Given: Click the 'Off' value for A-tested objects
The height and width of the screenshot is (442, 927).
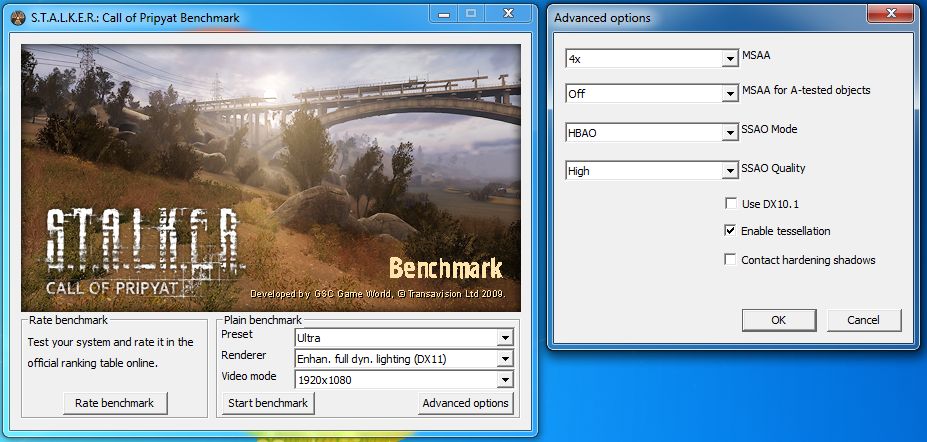Looking at the screenshot, I should 576,93.
